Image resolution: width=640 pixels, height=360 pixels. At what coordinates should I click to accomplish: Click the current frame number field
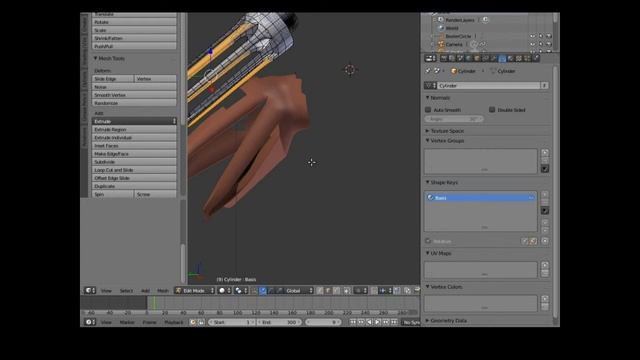click(x=323, y=322)
